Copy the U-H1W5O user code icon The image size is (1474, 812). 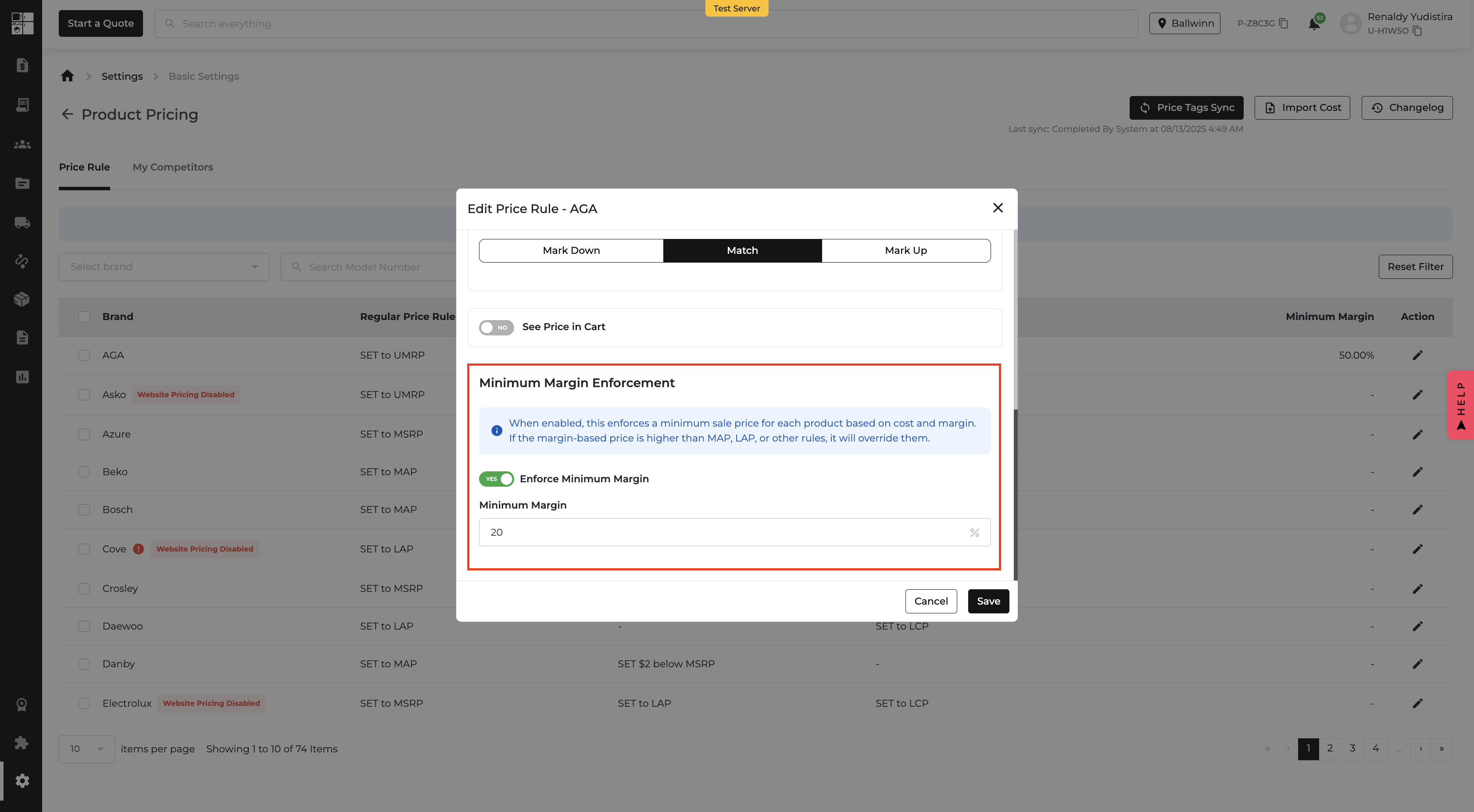click(1417, 31)
